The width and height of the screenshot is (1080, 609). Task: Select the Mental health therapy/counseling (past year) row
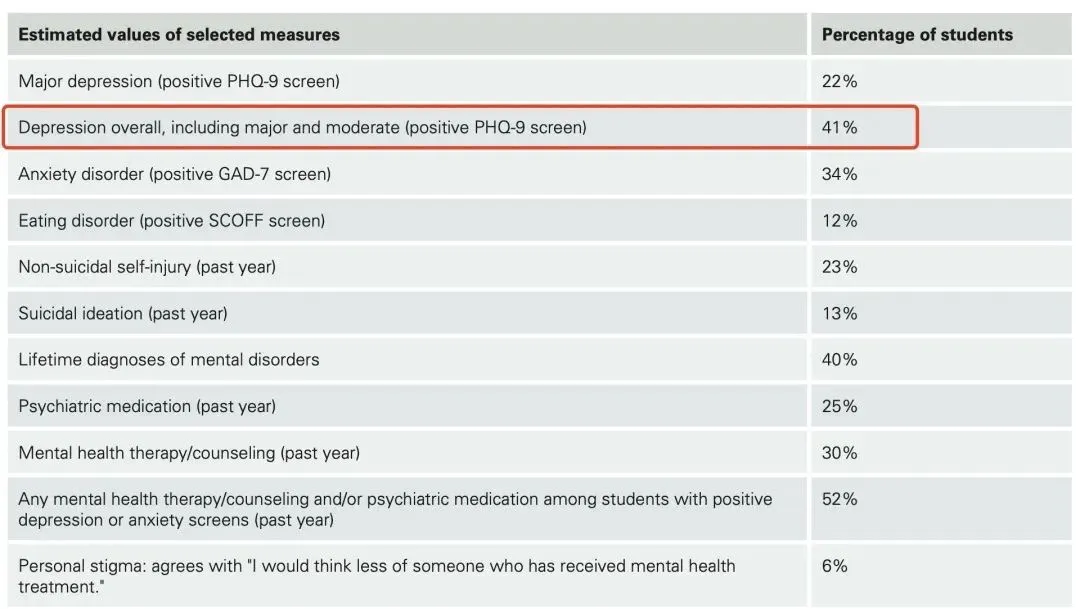(189, 453)
